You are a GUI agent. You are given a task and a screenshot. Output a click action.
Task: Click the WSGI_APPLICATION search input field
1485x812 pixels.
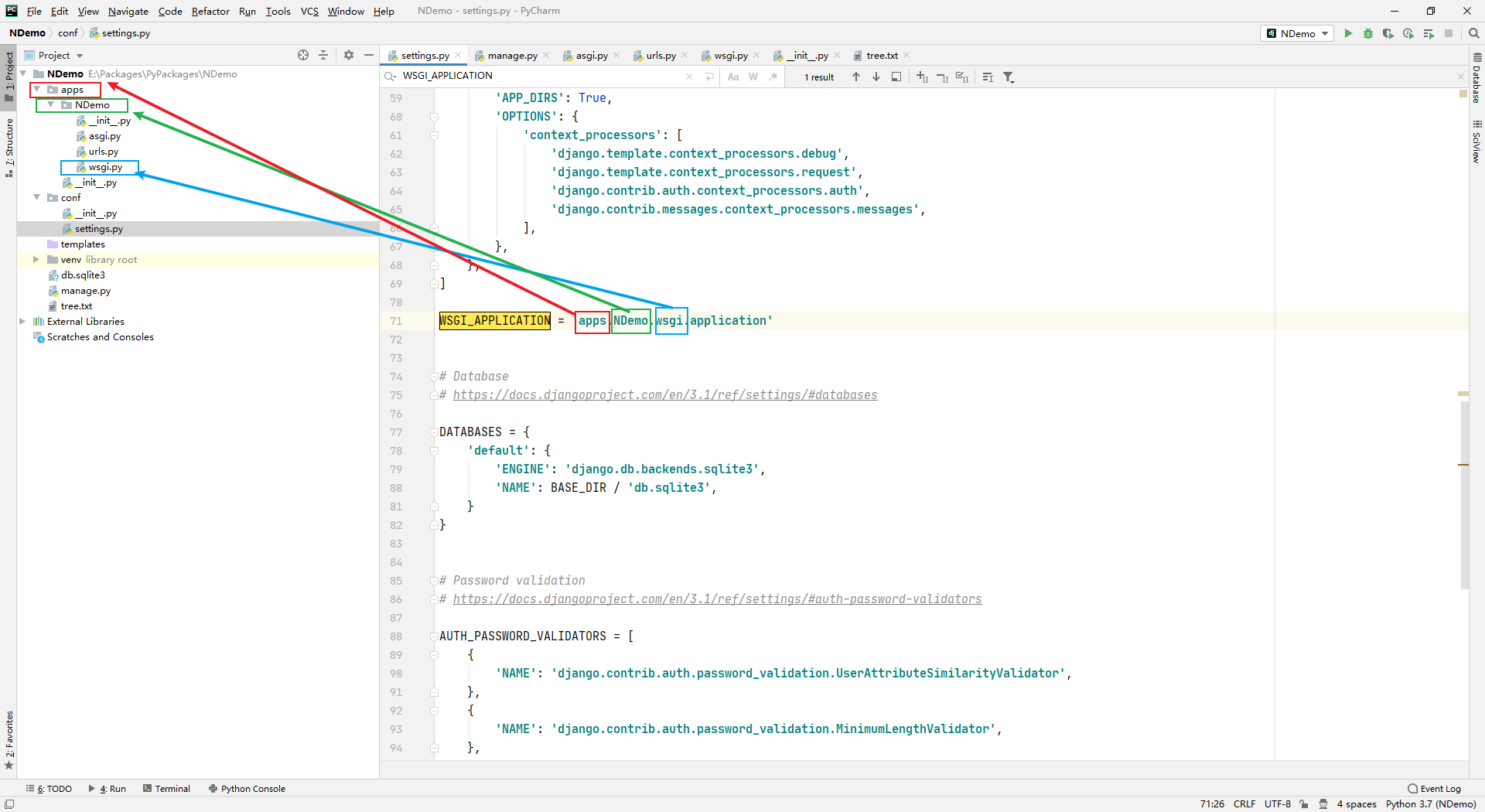point(541,76)
